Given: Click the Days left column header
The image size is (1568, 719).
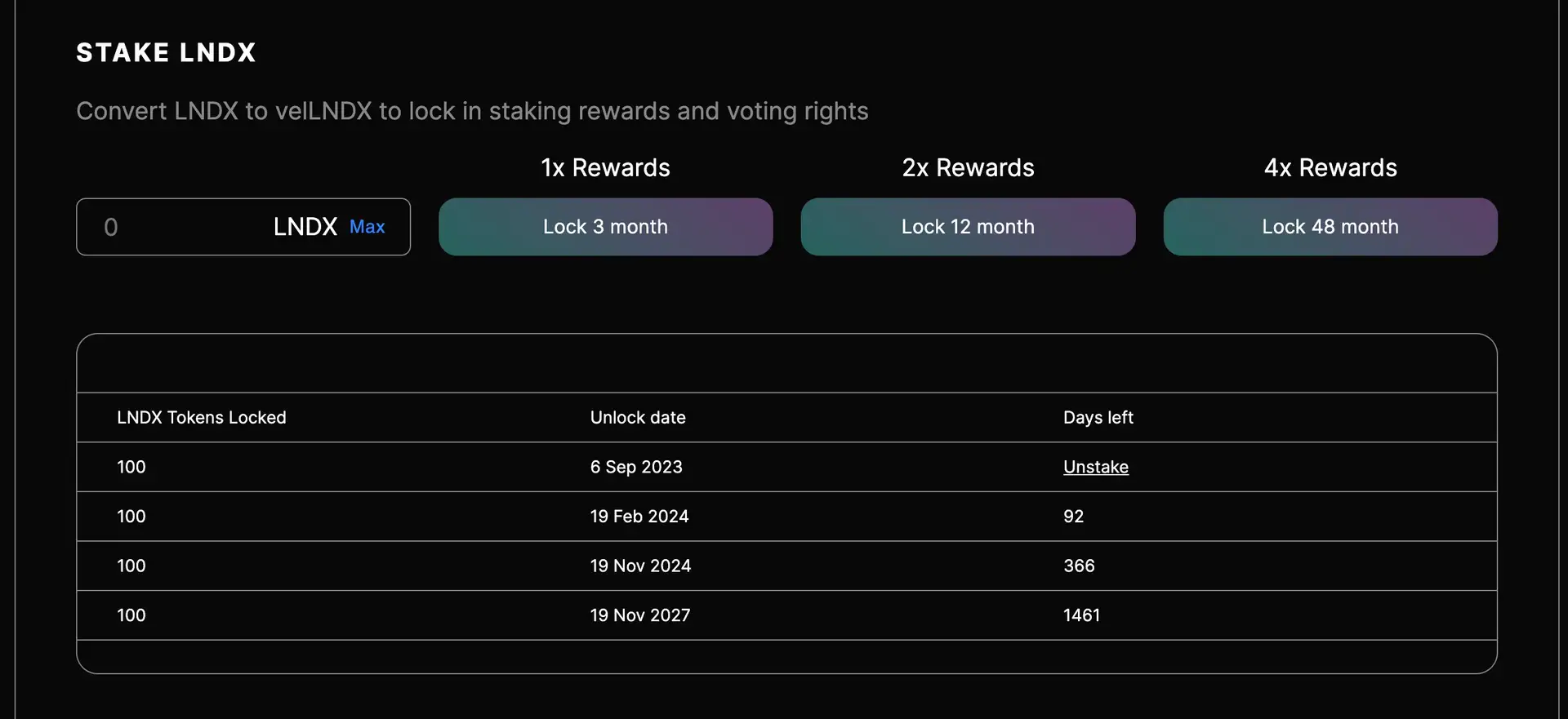Looking at the screenshot, I should click(1098, 418).
